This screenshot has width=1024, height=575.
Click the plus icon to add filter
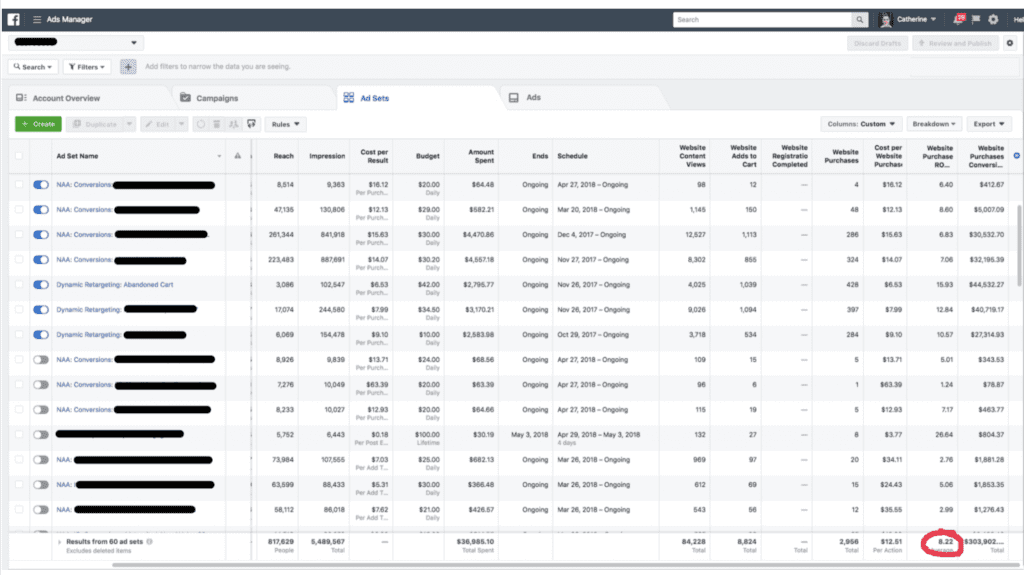tap(128, 67)
